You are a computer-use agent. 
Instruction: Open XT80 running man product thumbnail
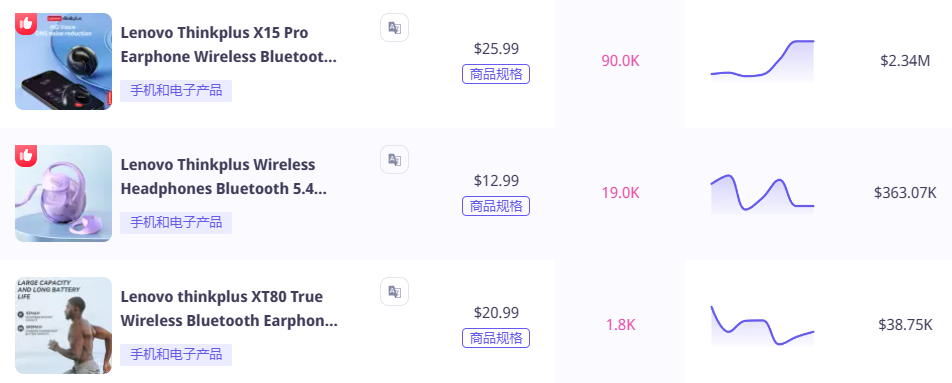(64, 325)
